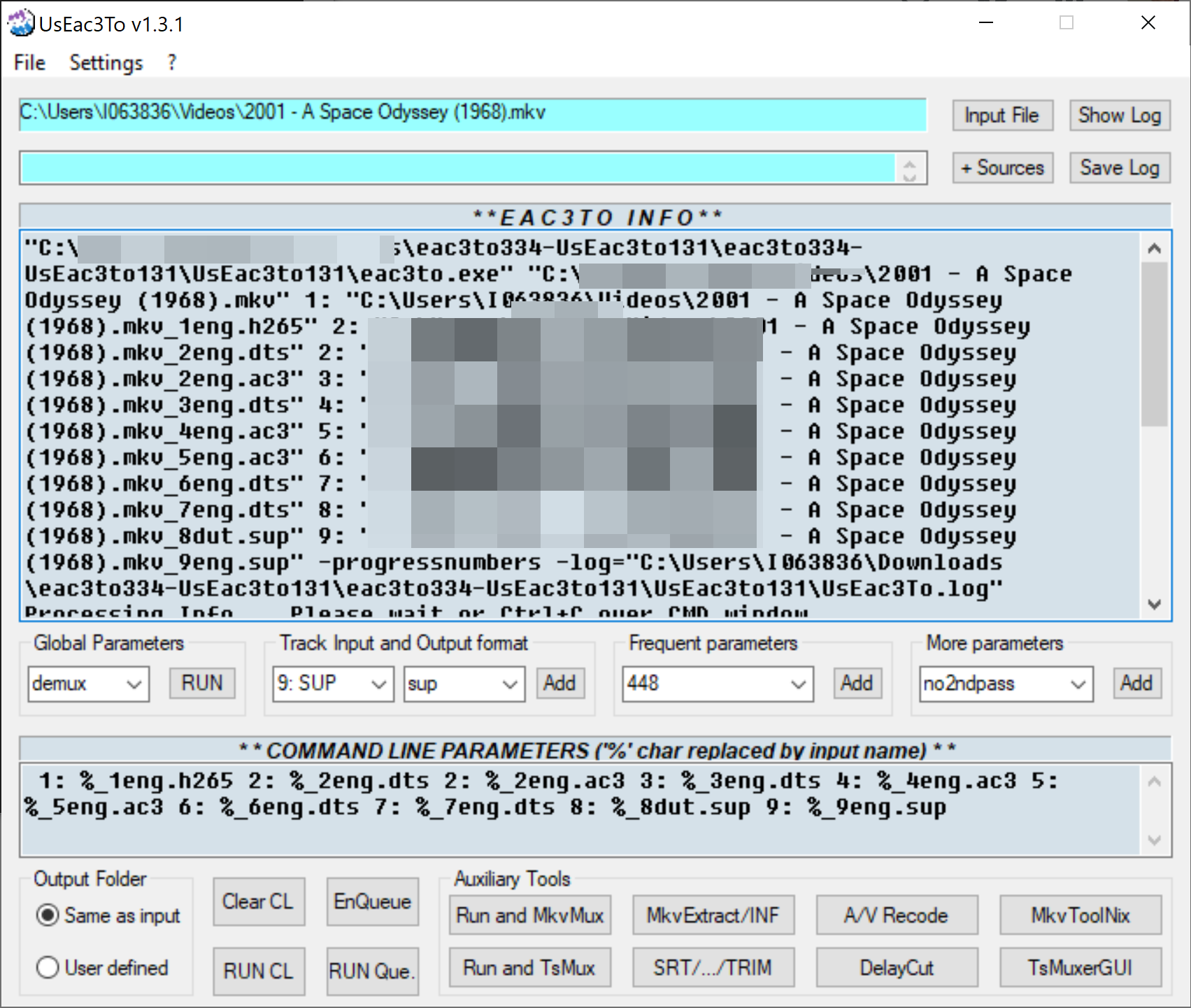Click the SRT/.../TRIM button
The image size is (1191, 1008).
point(713,967)
